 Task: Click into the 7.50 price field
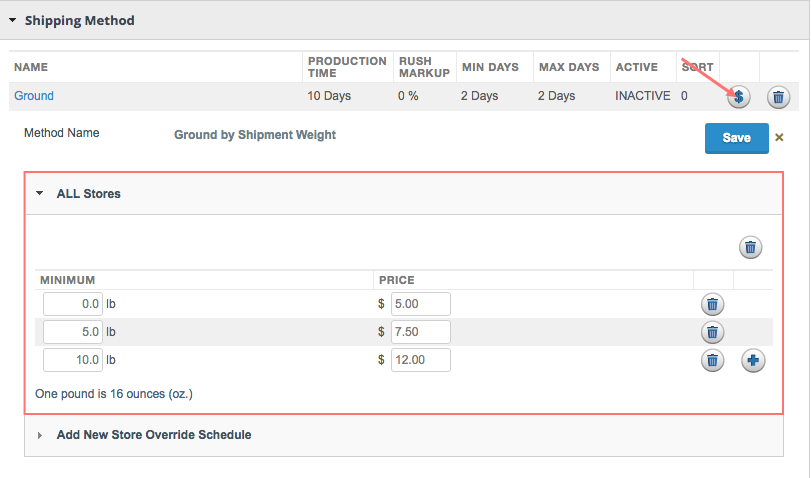tap(420, 332)
